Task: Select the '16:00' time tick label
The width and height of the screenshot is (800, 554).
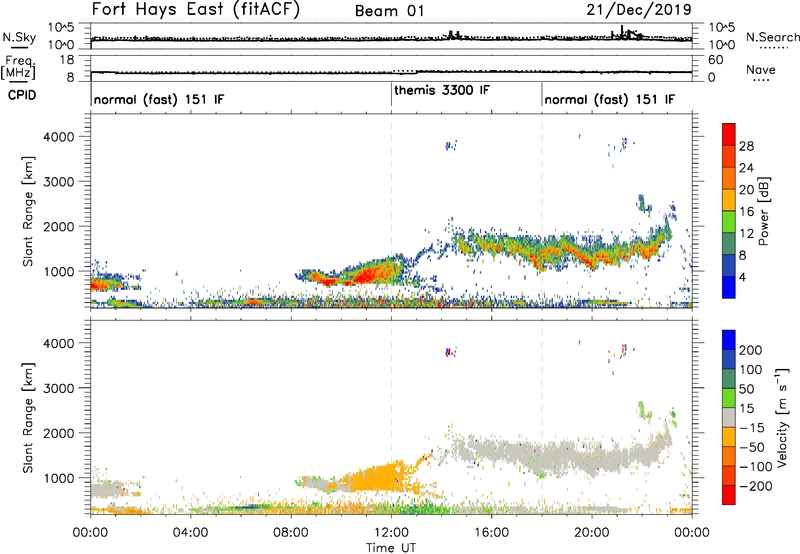Action: [491, 533]
